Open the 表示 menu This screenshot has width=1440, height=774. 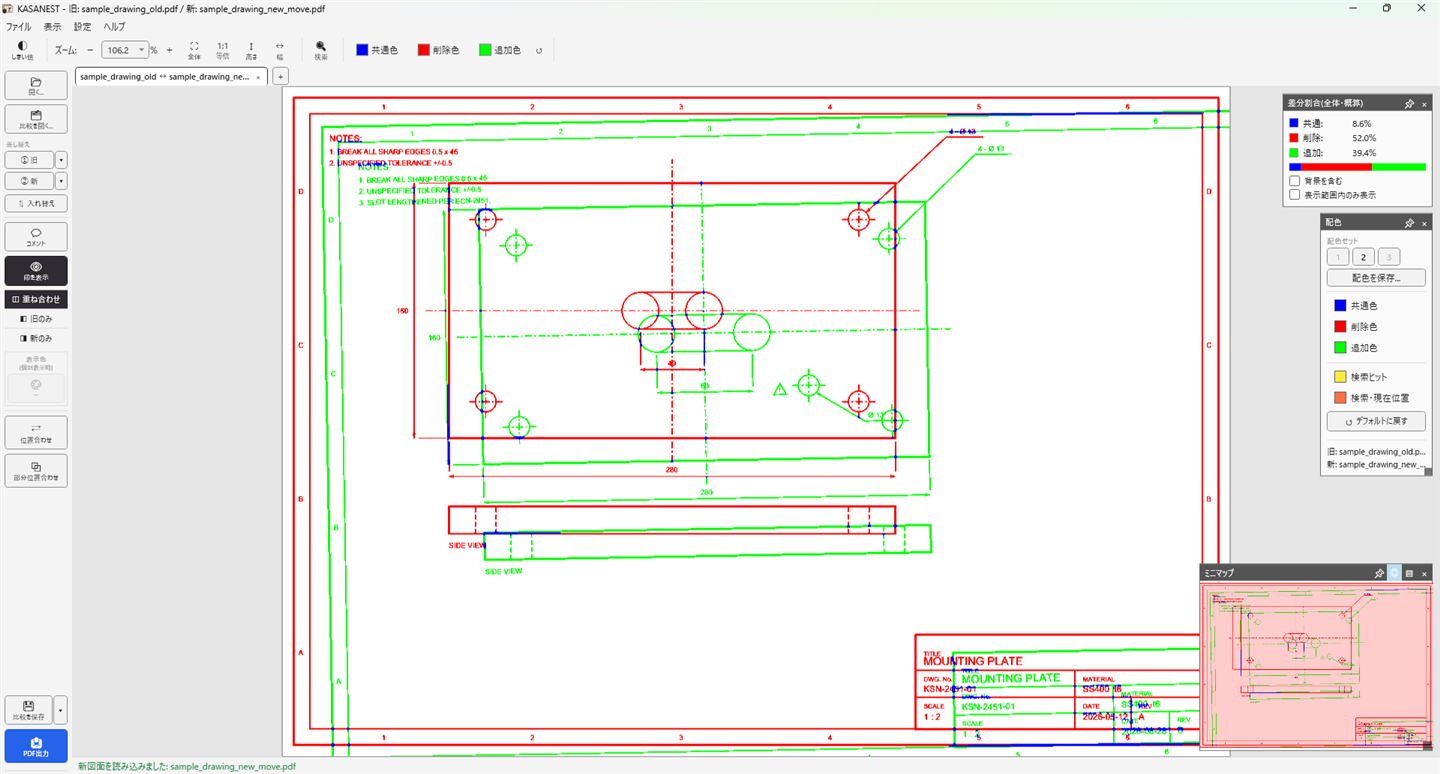[52, 27]
